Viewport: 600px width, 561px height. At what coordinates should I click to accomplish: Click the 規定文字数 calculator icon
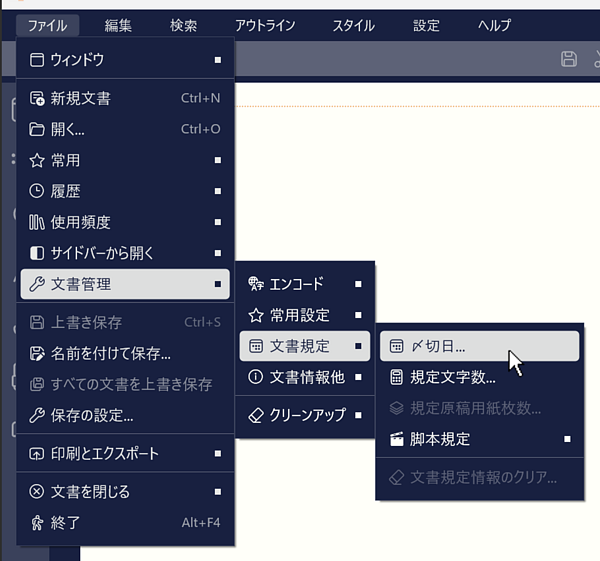pyautogui.click(x=396, y=377)
